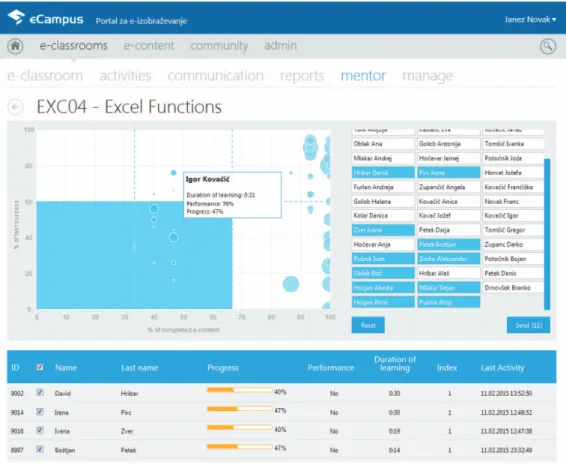Select the Furlan Andreja student tile
Viewport: 566px width, 465px height.
pos(383,187)
